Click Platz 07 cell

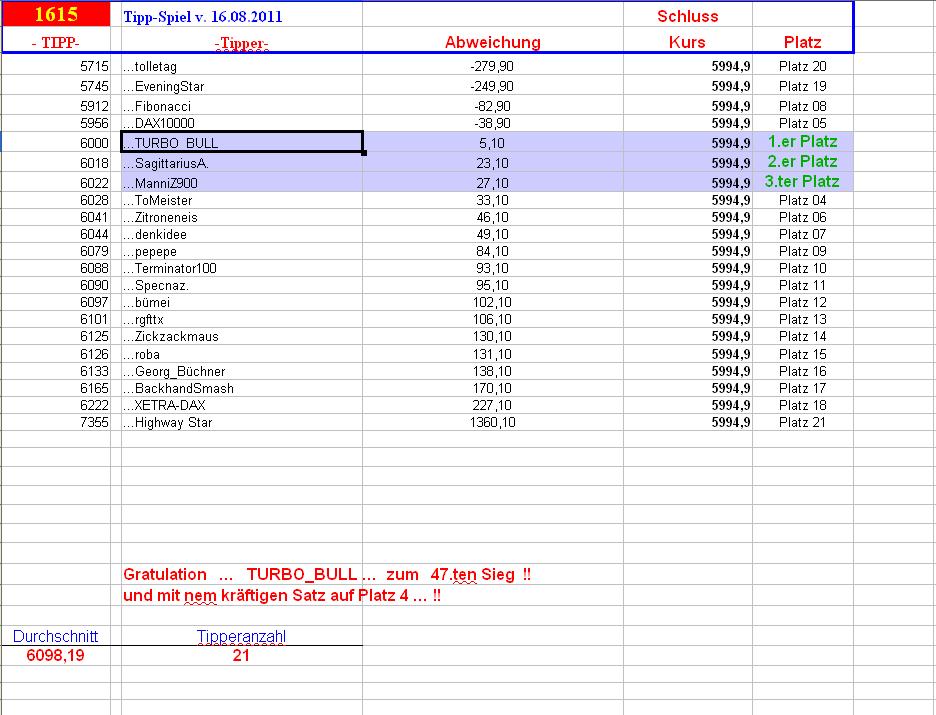tap(802, 235)
